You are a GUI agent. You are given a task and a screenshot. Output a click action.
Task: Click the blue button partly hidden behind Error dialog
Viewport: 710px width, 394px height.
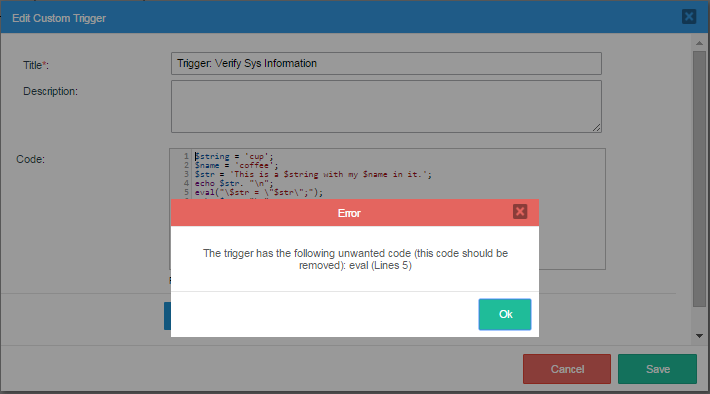pyautogui.click(x=167, y=316)
